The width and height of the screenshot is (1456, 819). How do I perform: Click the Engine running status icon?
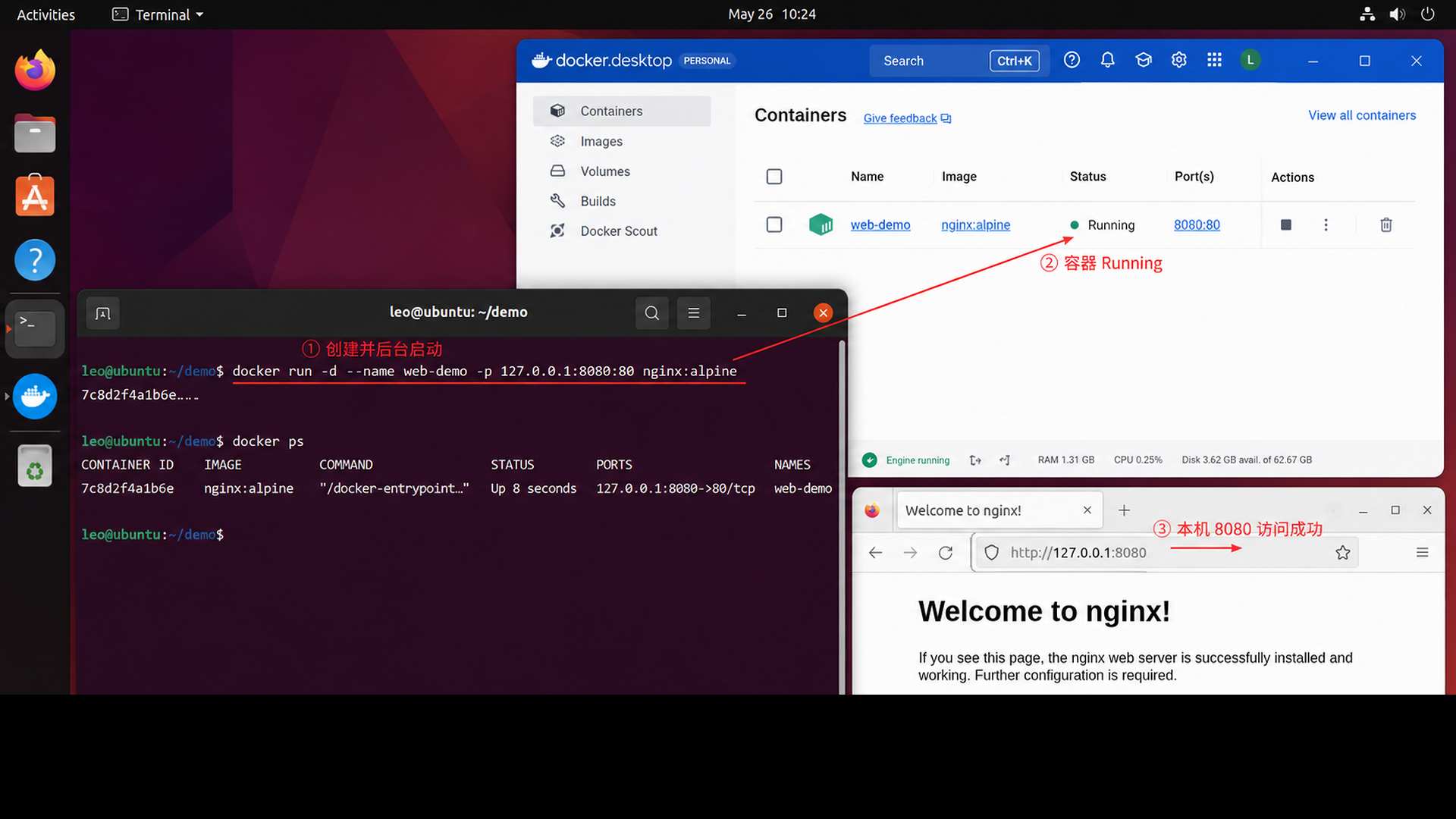870,460
